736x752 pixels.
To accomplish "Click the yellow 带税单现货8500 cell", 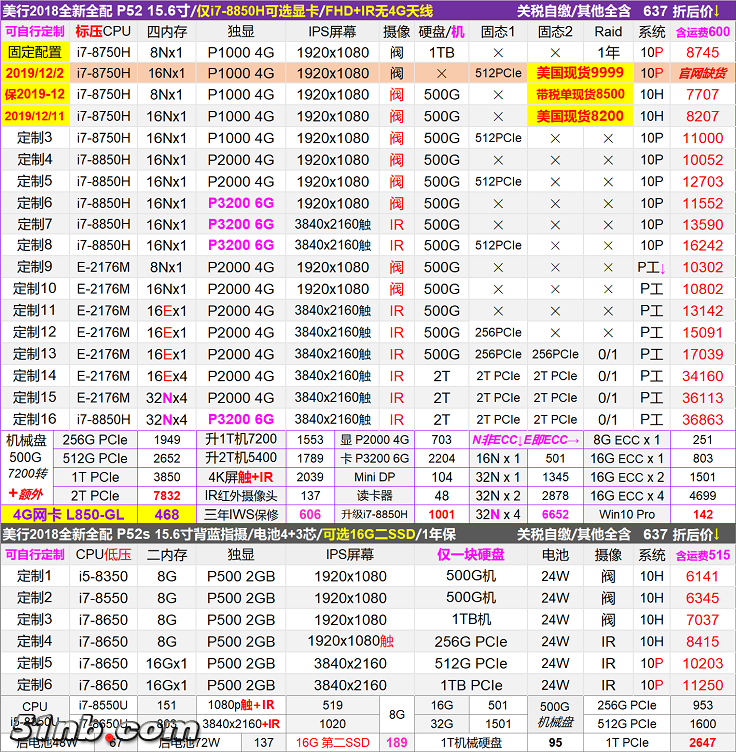I will coord(580,94).
